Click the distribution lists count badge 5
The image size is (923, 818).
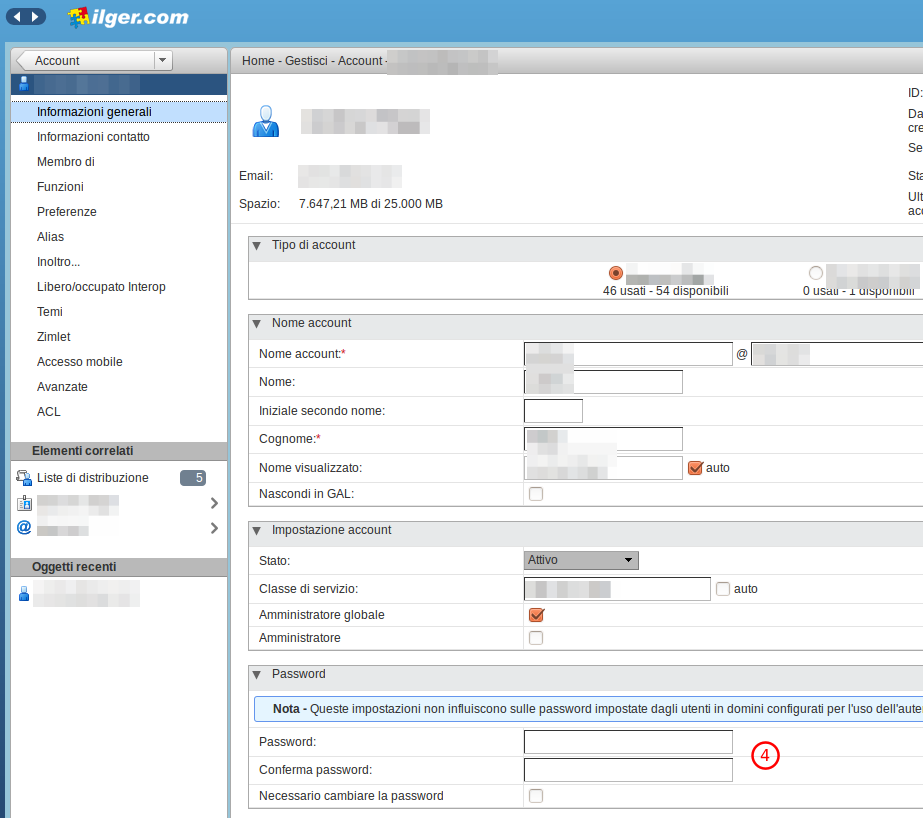[193, 478]
